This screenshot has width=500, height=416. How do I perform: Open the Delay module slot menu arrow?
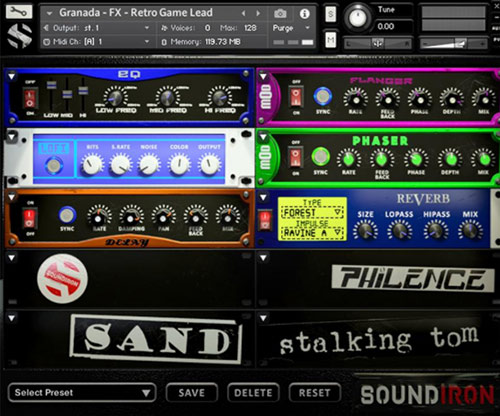pos(12,197)
